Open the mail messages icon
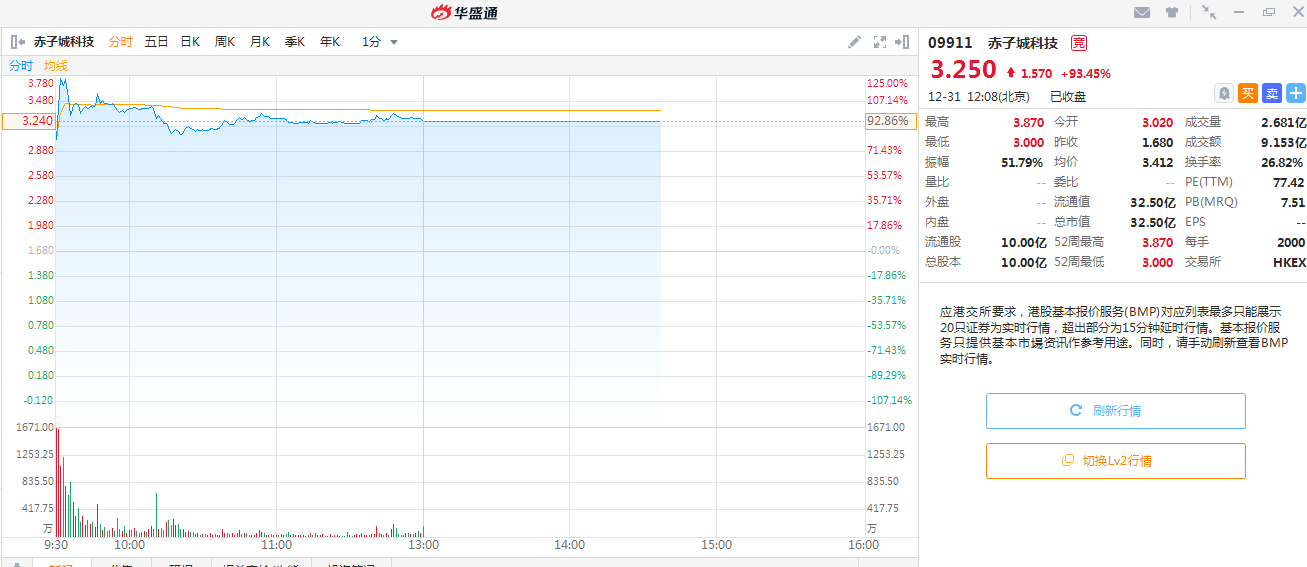1307x567 pixels. coord(1141,13)
